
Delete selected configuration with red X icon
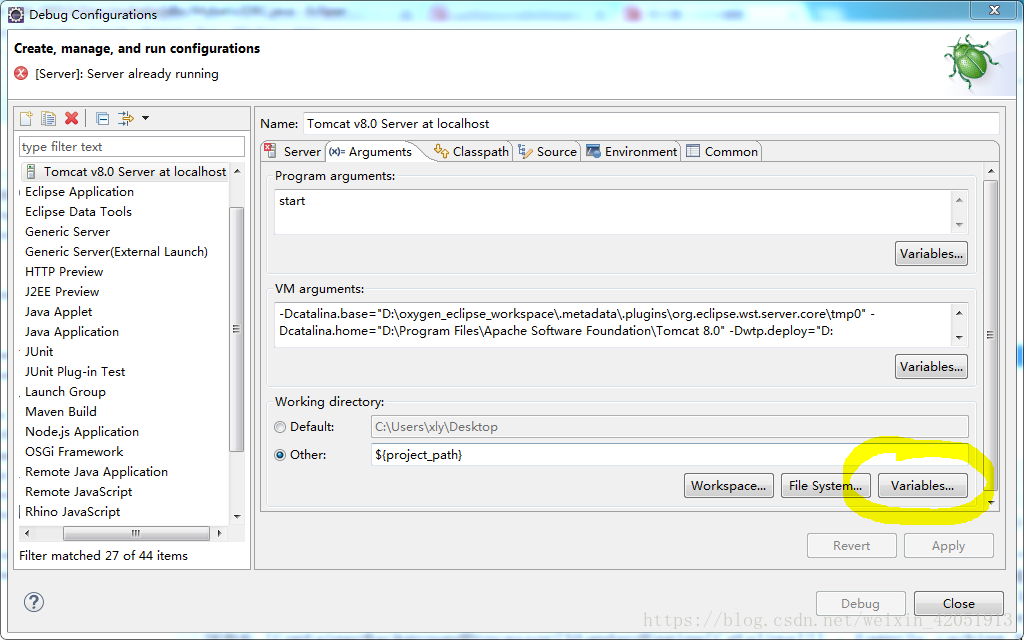point(71,118)
